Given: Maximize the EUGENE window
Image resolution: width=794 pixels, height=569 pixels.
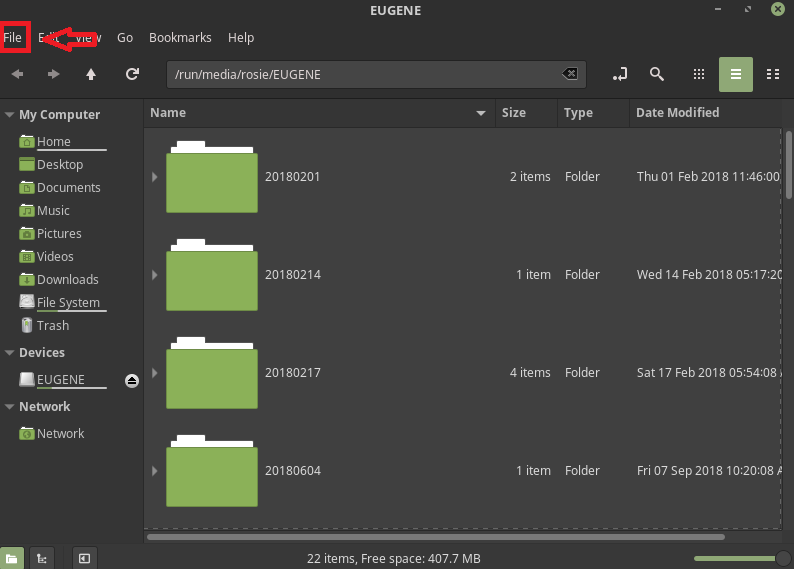Looking at the screenshot, I should point(748,9).
